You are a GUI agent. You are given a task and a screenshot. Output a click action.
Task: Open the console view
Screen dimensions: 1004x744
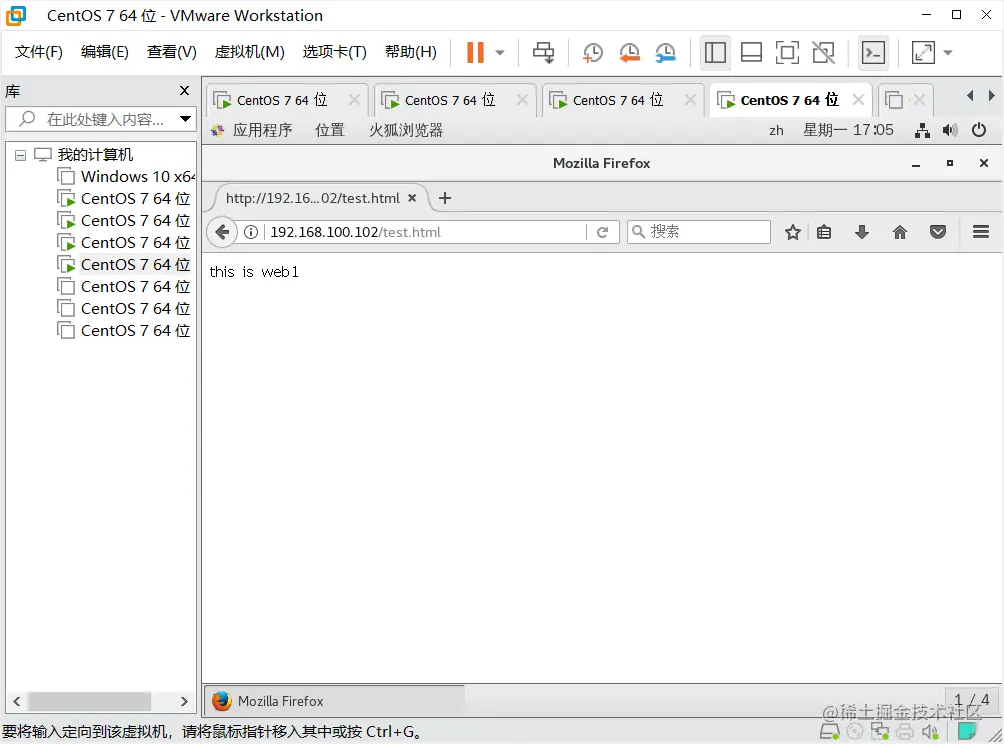[x=873, y=53]
